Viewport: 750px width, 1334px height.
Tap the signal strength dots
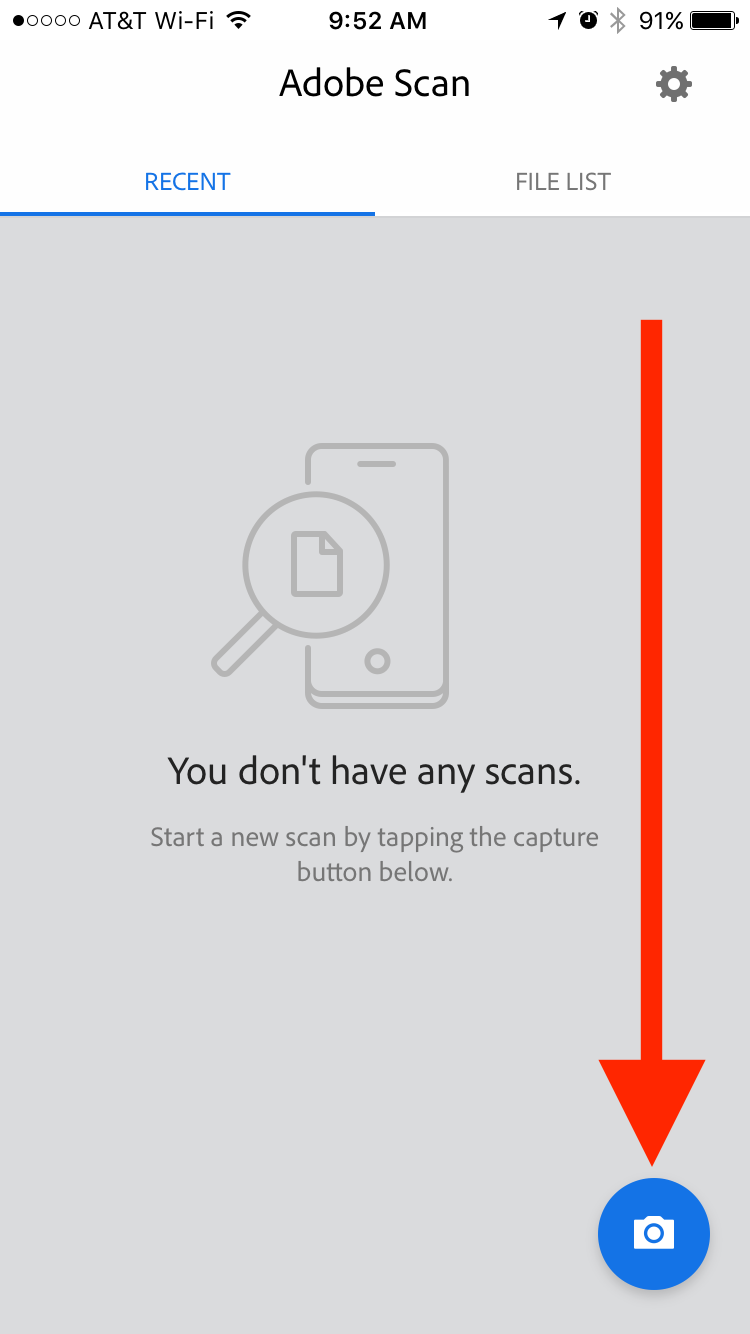click(46, 20)
